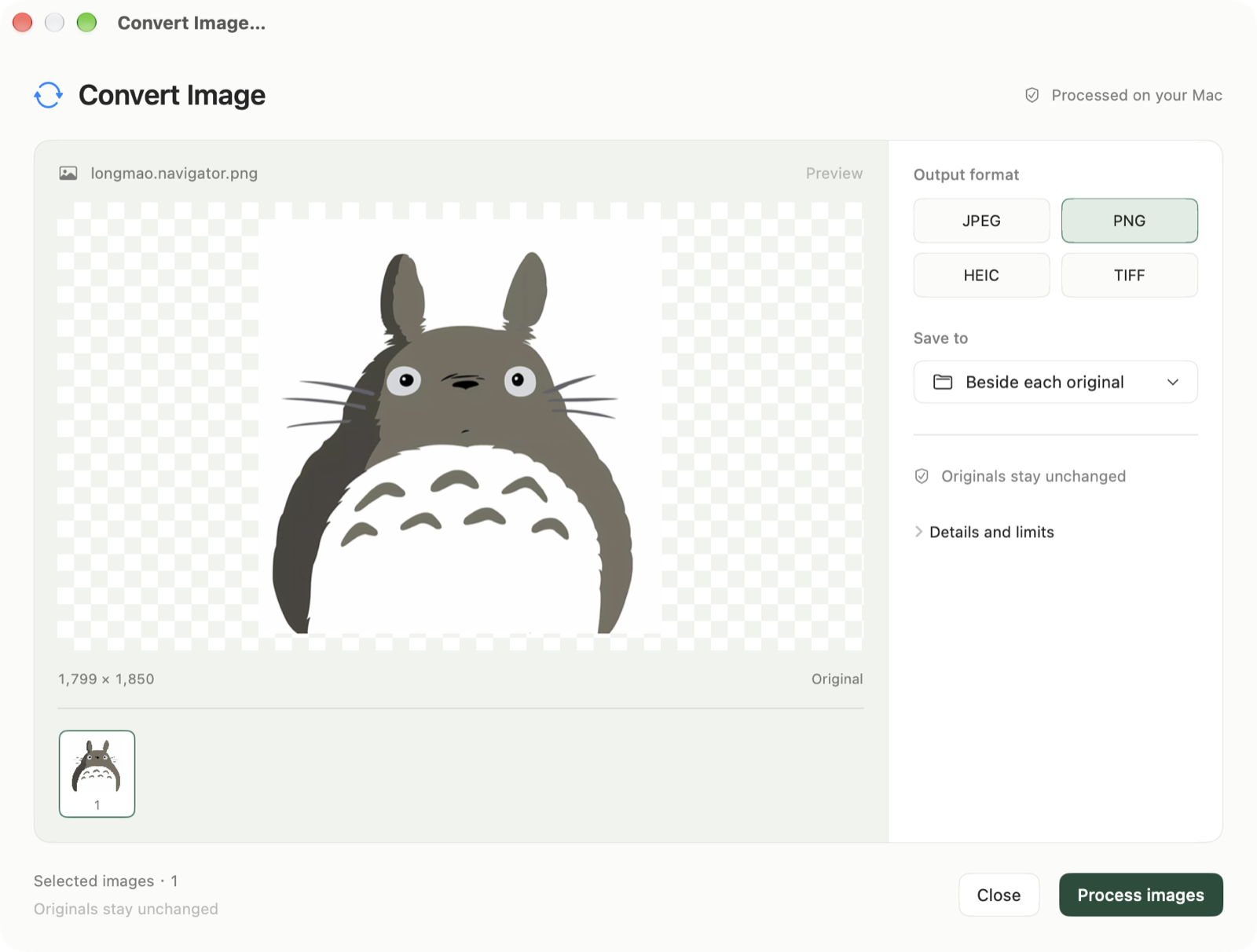Click the blue Convert Image sync icon
Screen dimensions: 1257x952
pos(48,95)
